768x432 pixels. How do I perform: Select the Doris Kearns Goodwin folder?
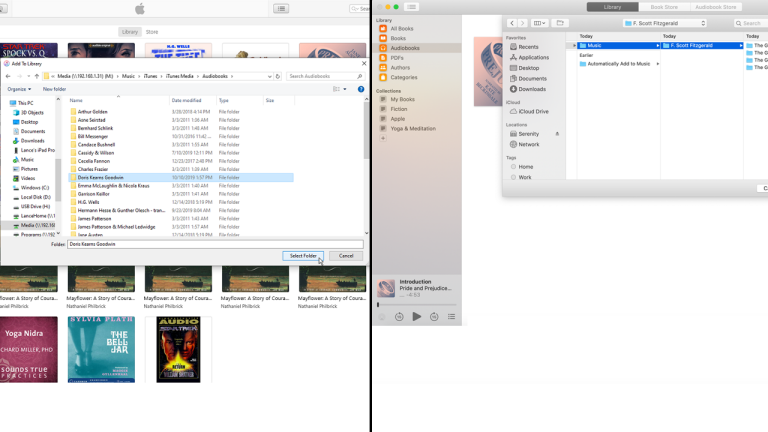181,177
